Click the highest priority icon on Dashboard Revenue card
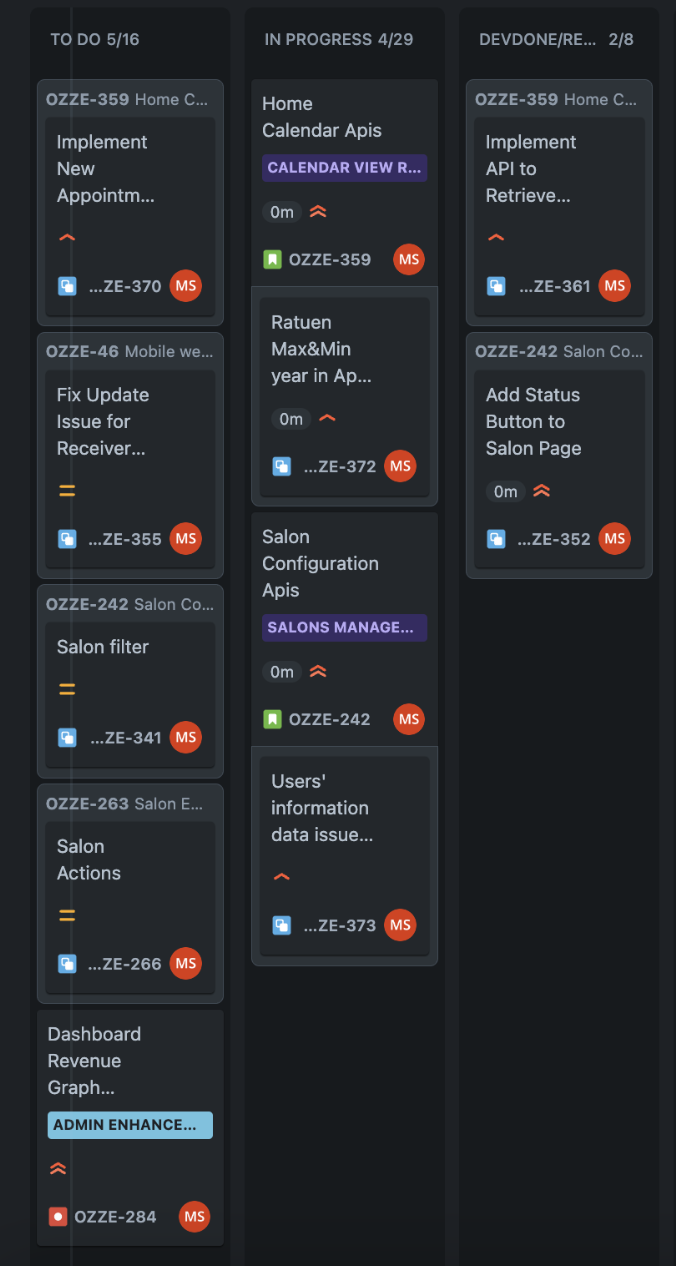Screen dimensions: 676x1266 click(x=58, y=1168)
